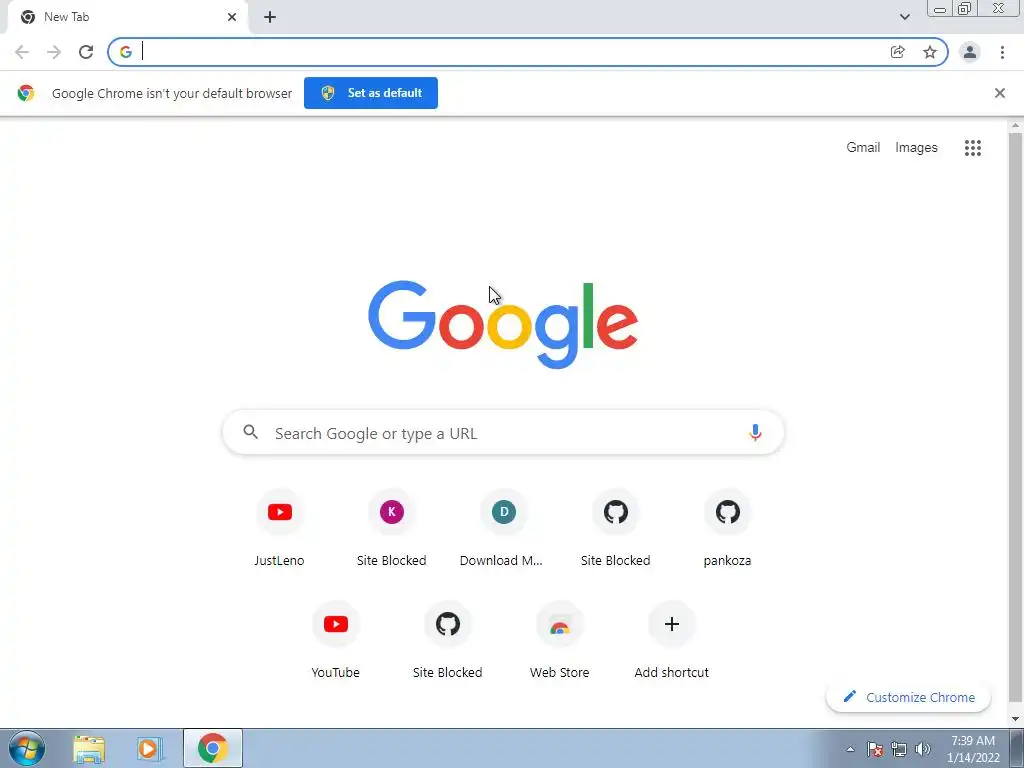Open the Windows Start menu
Image resolution: width=1024 pixels, height=768 pixels.
tap(26, 748)
